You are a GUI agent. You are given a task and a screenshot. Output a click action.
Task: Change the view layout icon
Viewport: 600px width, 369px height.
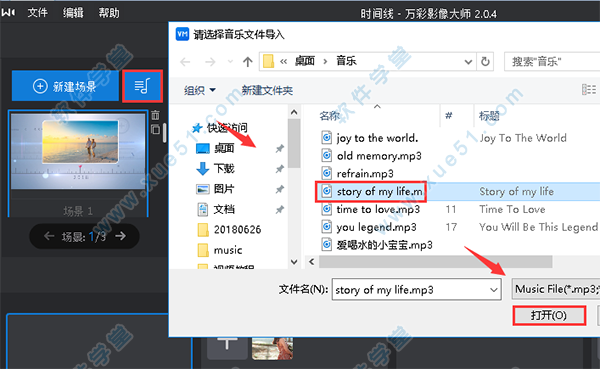click(589, 90)
